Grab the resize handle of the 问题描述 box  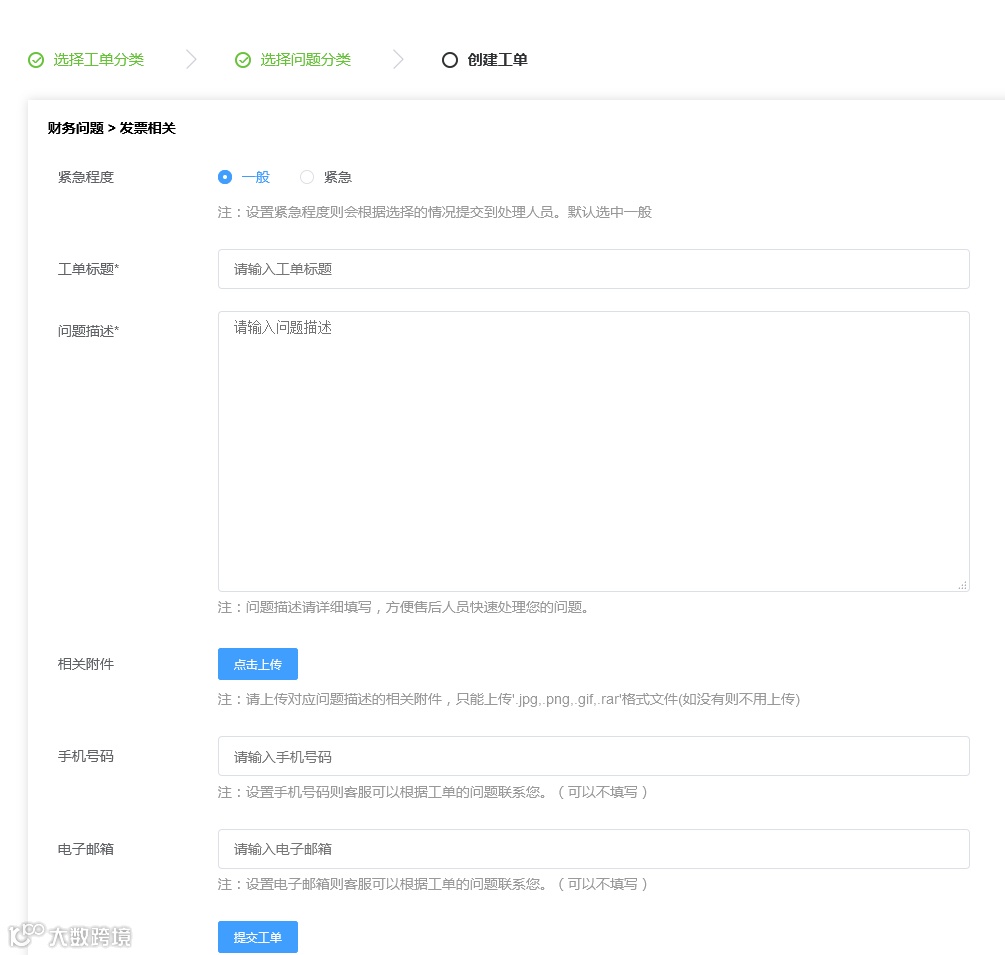963,585
